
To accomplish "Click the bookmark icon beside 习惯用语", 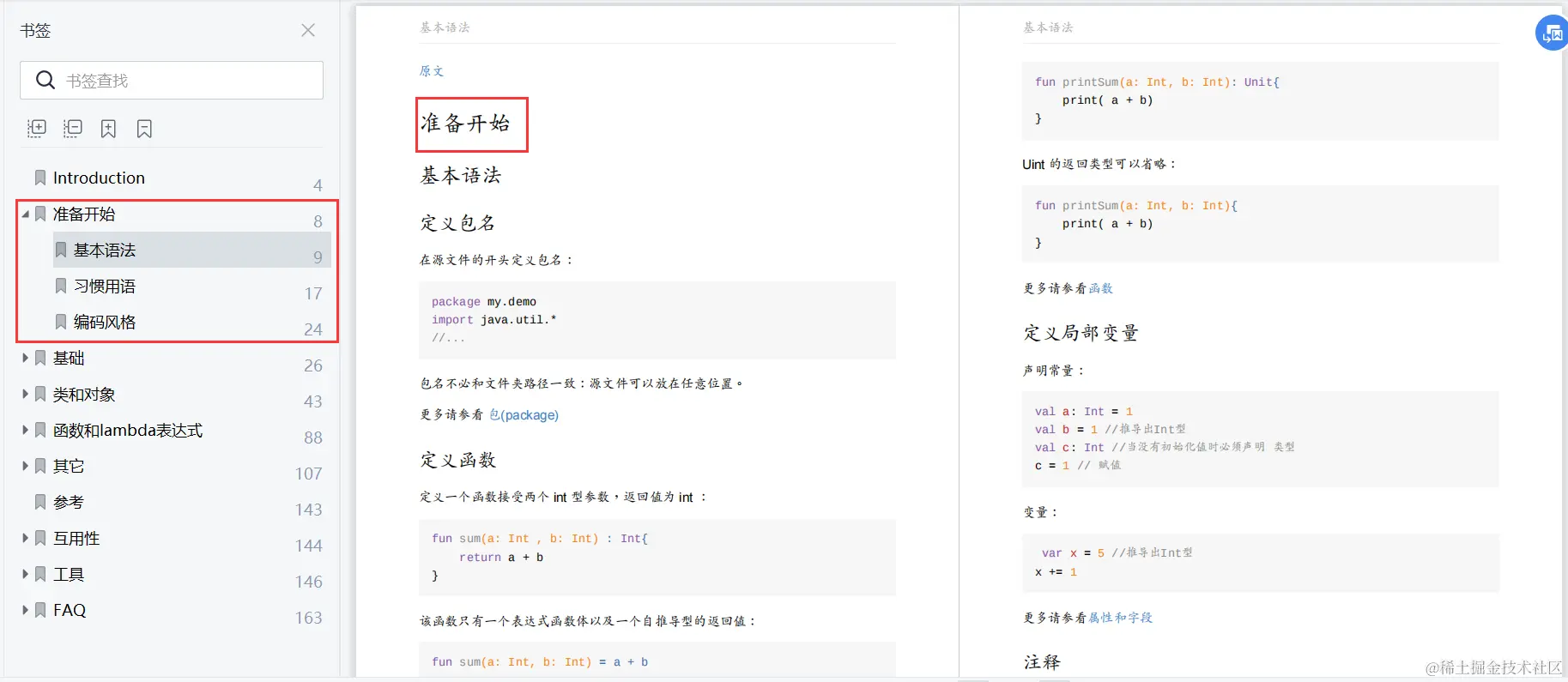I will tap(61, 286).
